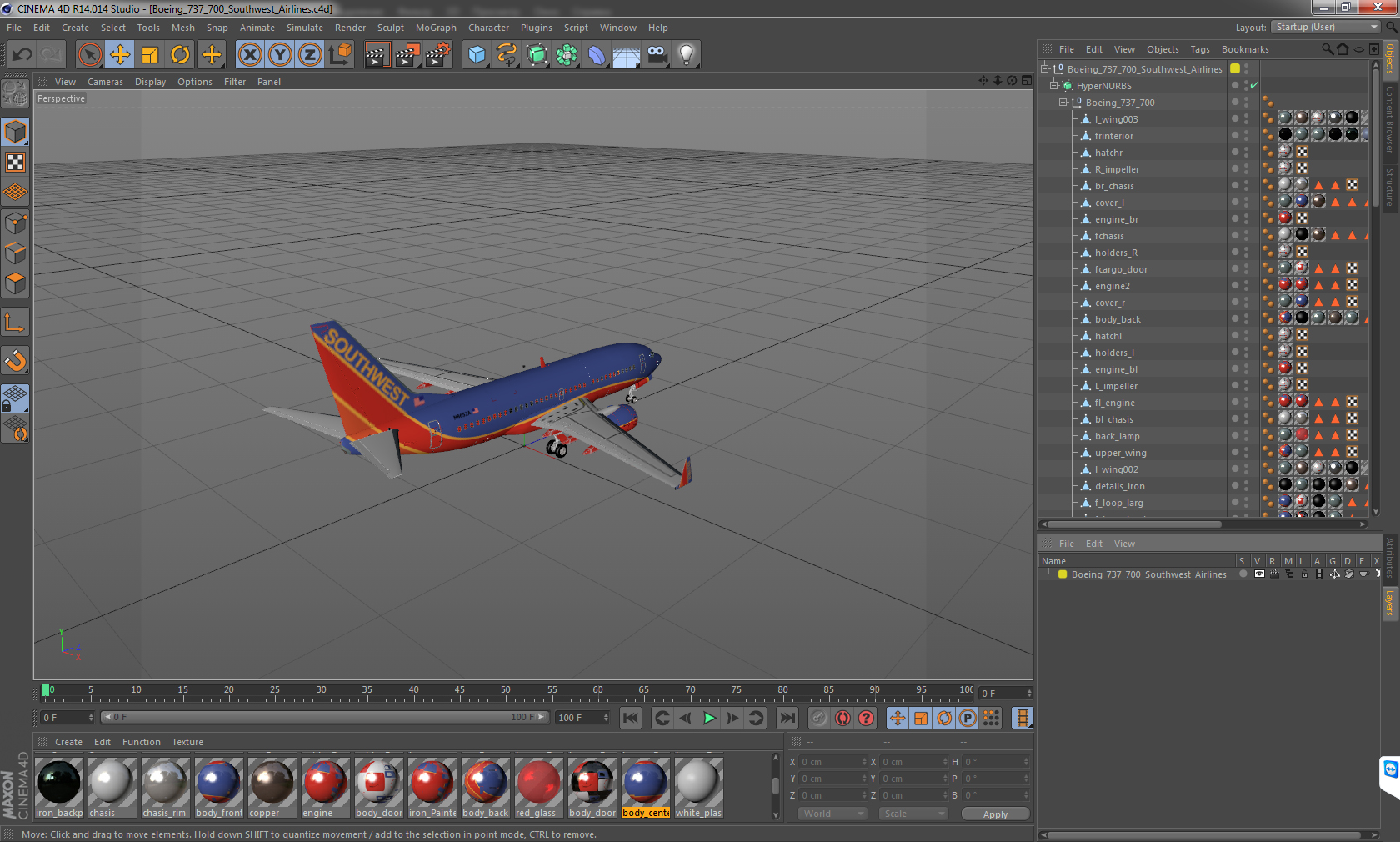
Task: Click the Coordinate System icon
Action: click(x=340, y=55)
